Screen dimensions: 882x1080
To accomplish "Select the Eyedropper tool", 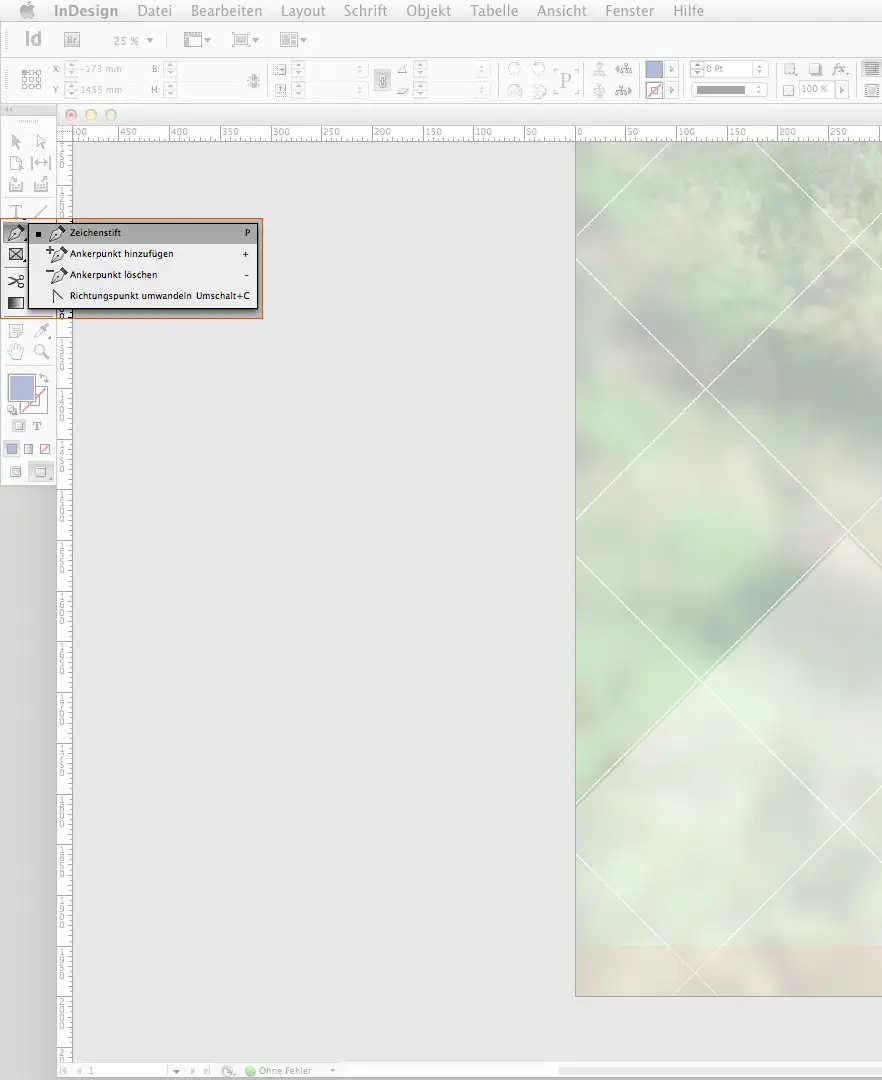I will point(41,331).
